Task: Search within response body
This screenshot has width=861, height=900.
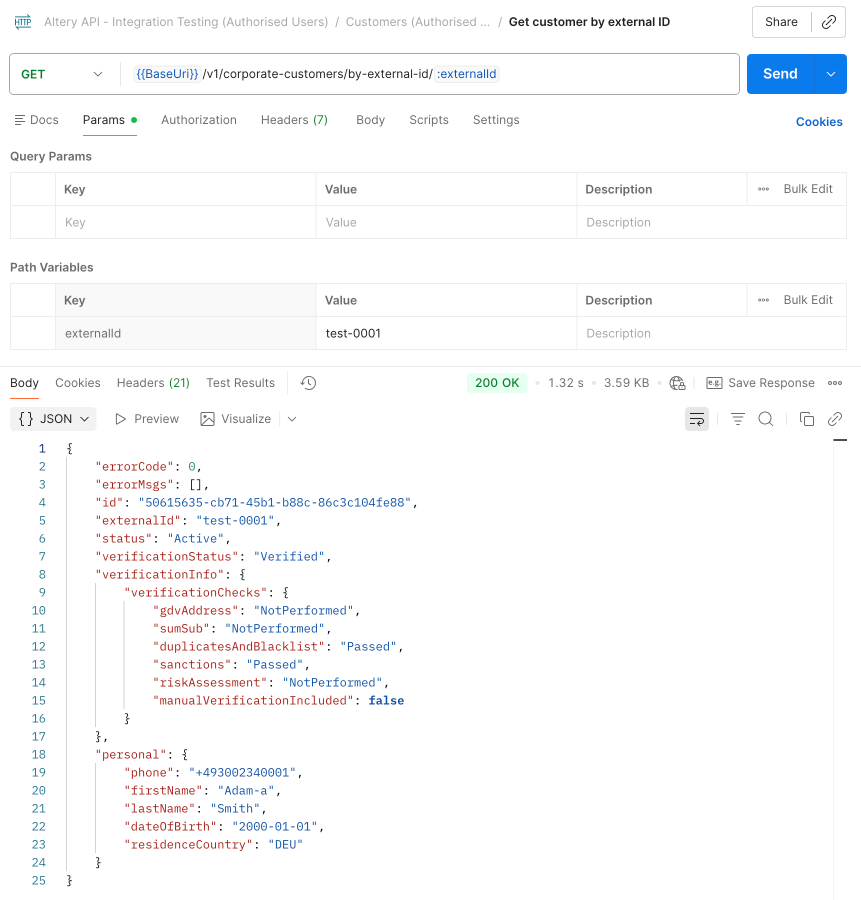Action: (766, 419)
